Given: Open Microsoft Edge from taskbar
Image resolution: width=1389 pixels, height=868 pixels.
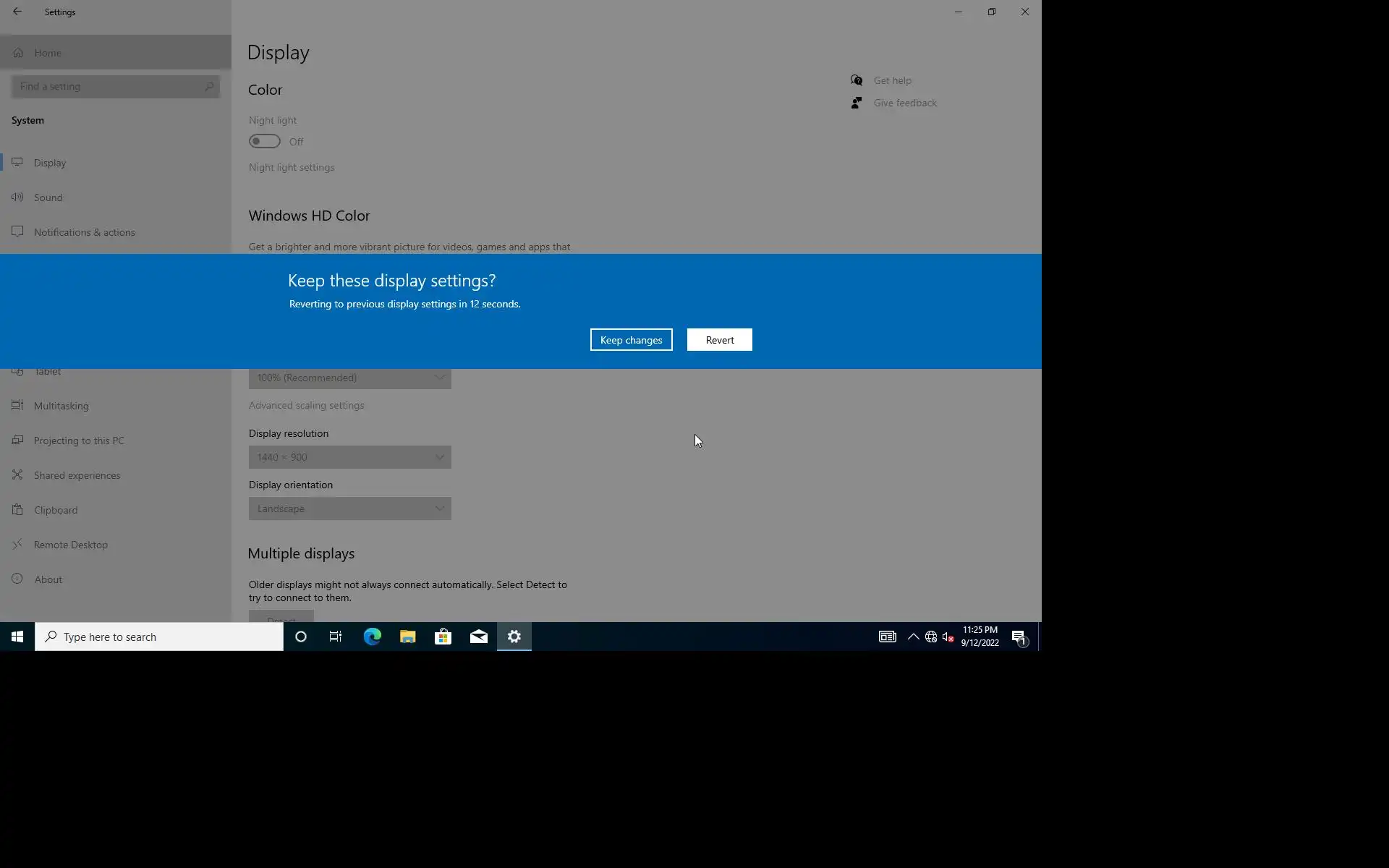Looking at the screenshot, I should (372, 637).
